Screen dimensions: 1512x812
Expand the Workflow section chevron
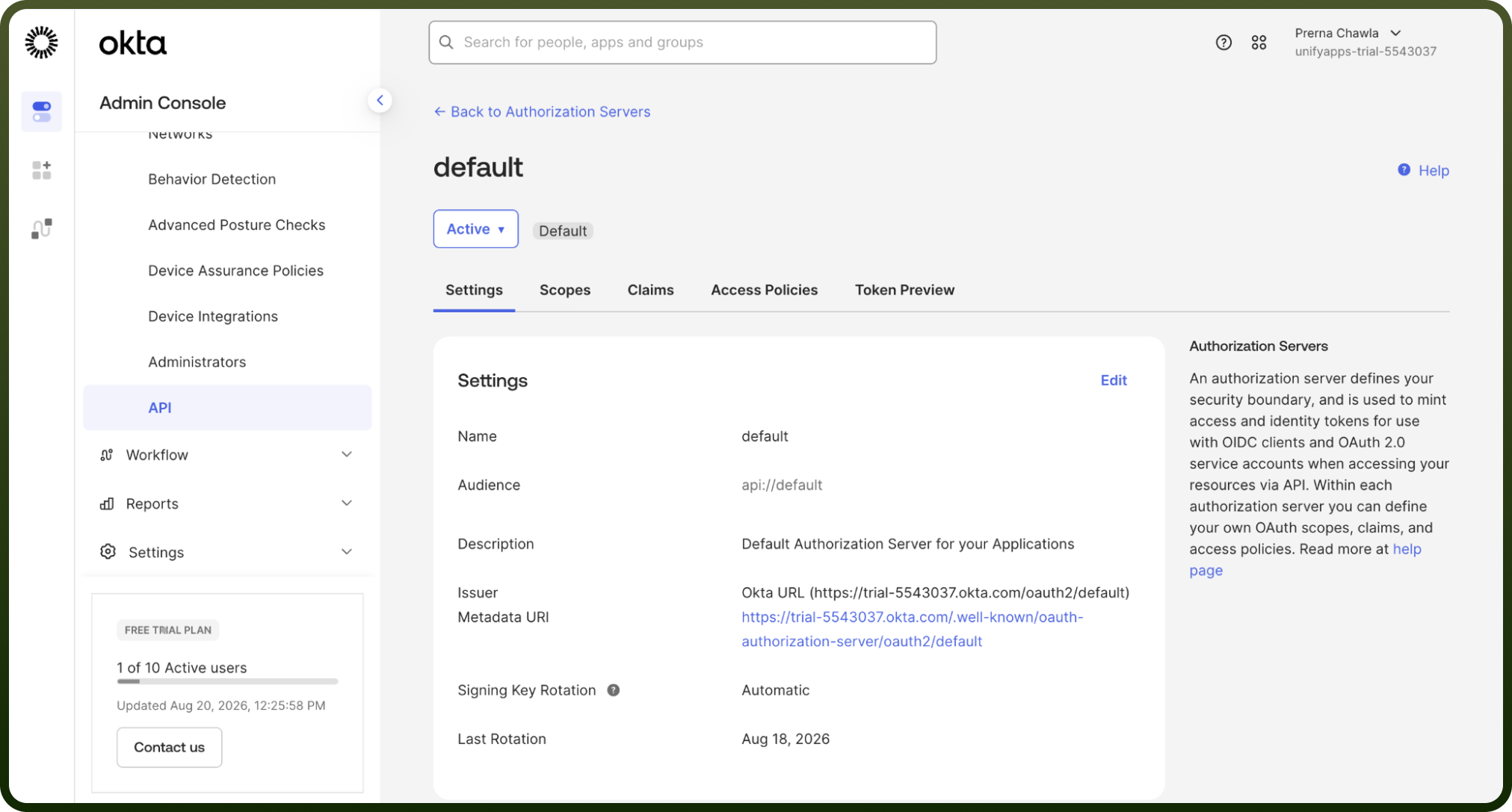[x=347, y=454]
